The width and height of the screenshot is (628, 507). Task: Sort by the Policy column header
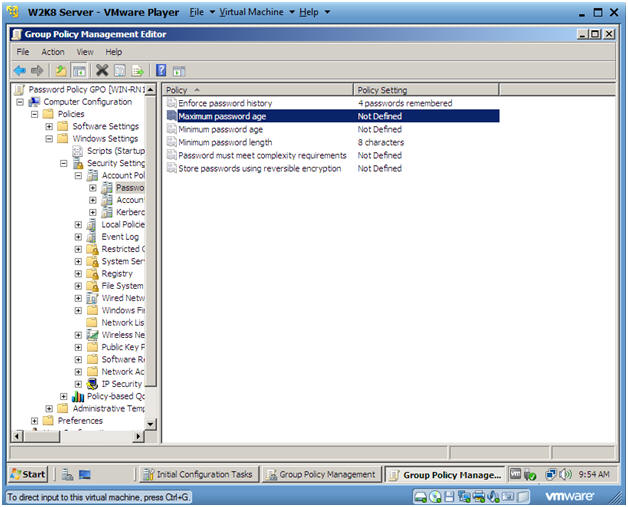click(x=258, y=90)
